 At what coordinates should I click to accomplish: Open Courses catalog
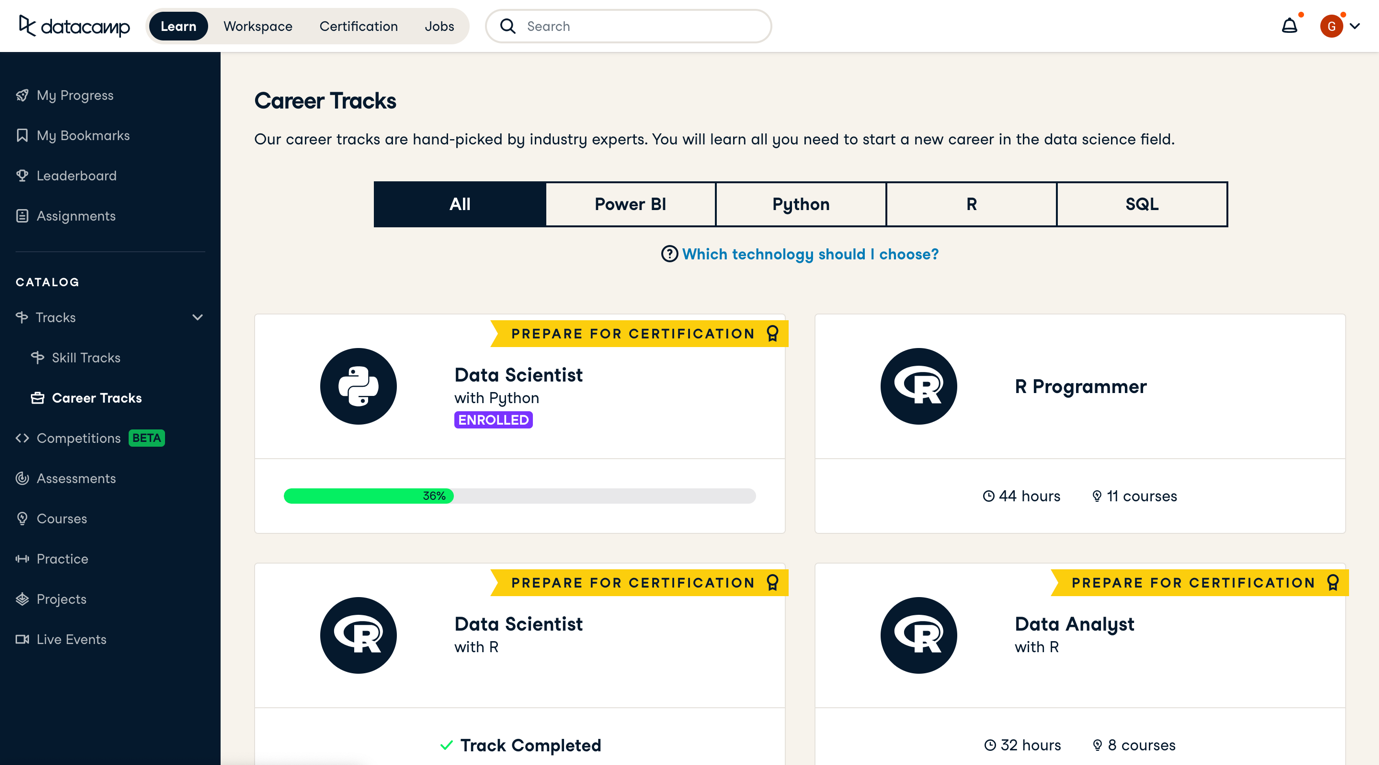62,518
